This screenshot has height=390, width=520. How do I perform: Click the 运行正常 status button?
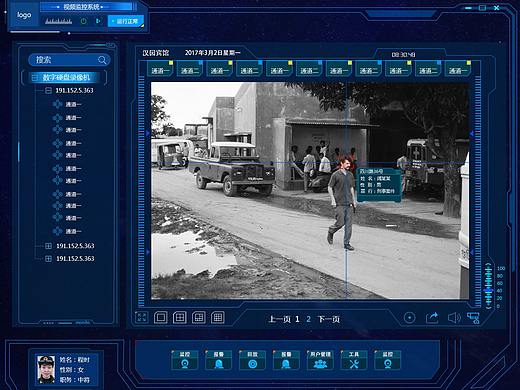pos(126,21)
